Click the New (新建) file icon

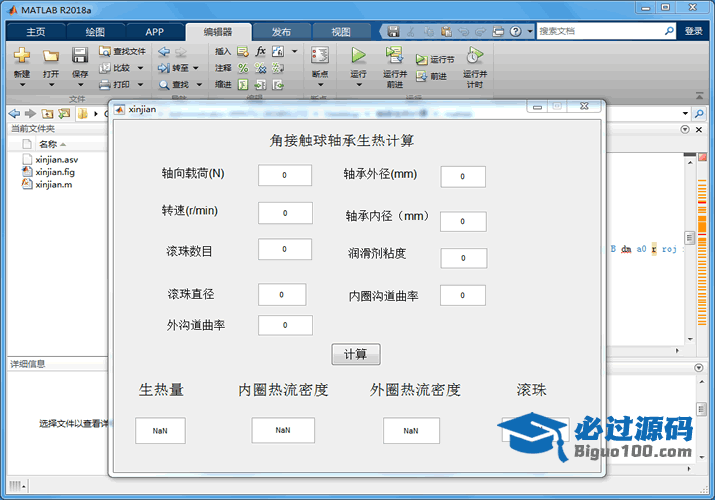point(21,56)
